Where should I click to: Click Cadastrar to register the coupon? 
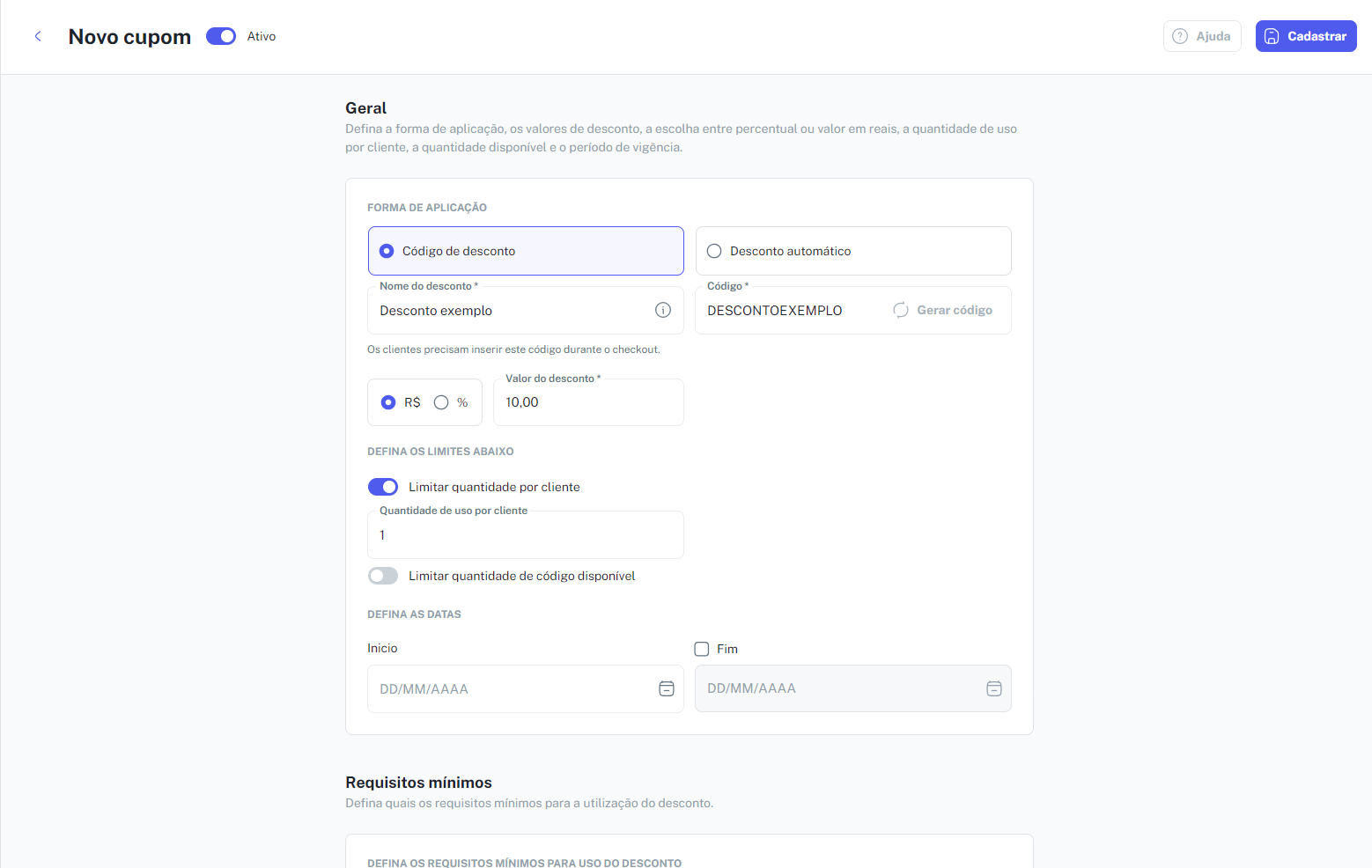(1306, 36)
